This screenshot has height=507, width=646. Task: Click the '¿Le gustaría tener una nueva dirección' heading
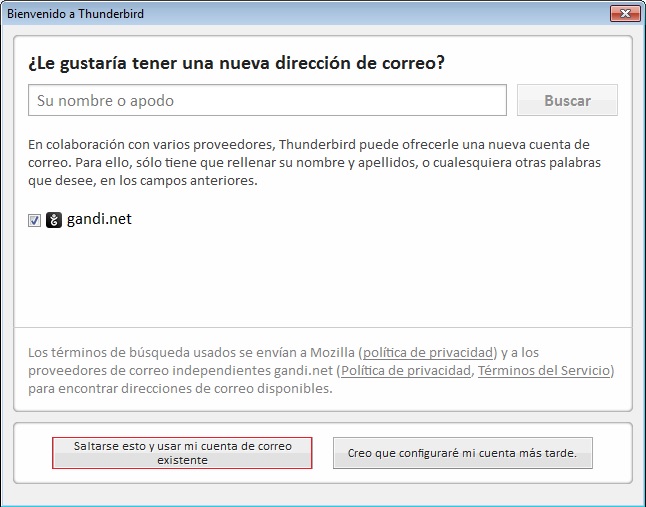tap(236, 63)
